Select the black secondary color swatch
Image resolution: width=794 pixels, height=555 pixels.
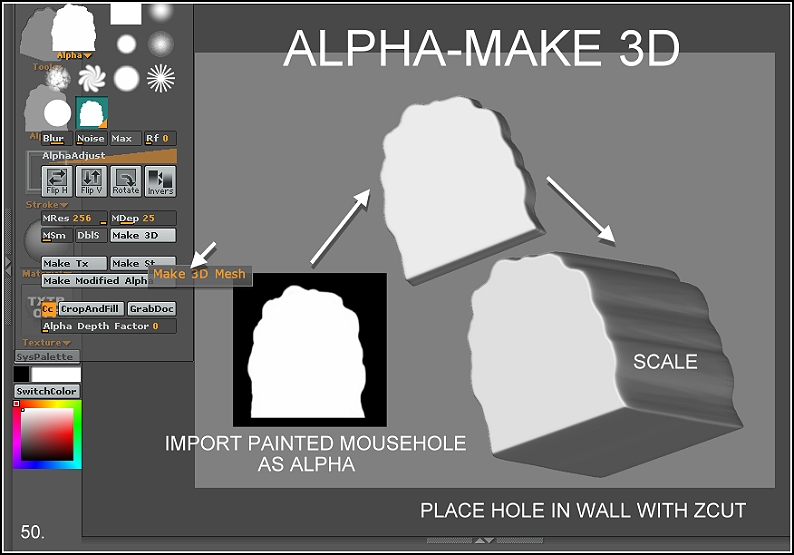tap(22, 375)
